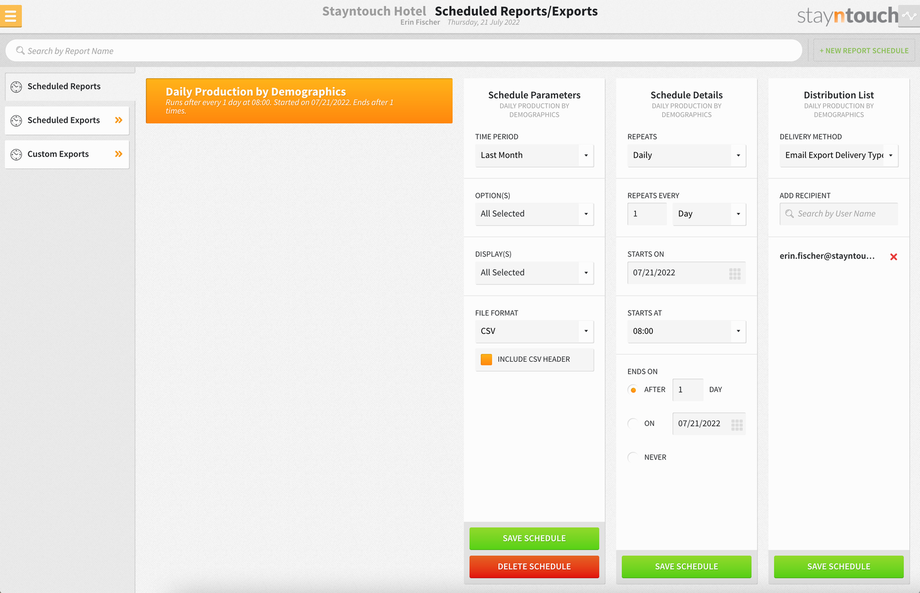
Task: Click the erin.fischer@stayntou... recipient email
Action: pos(827,256)
